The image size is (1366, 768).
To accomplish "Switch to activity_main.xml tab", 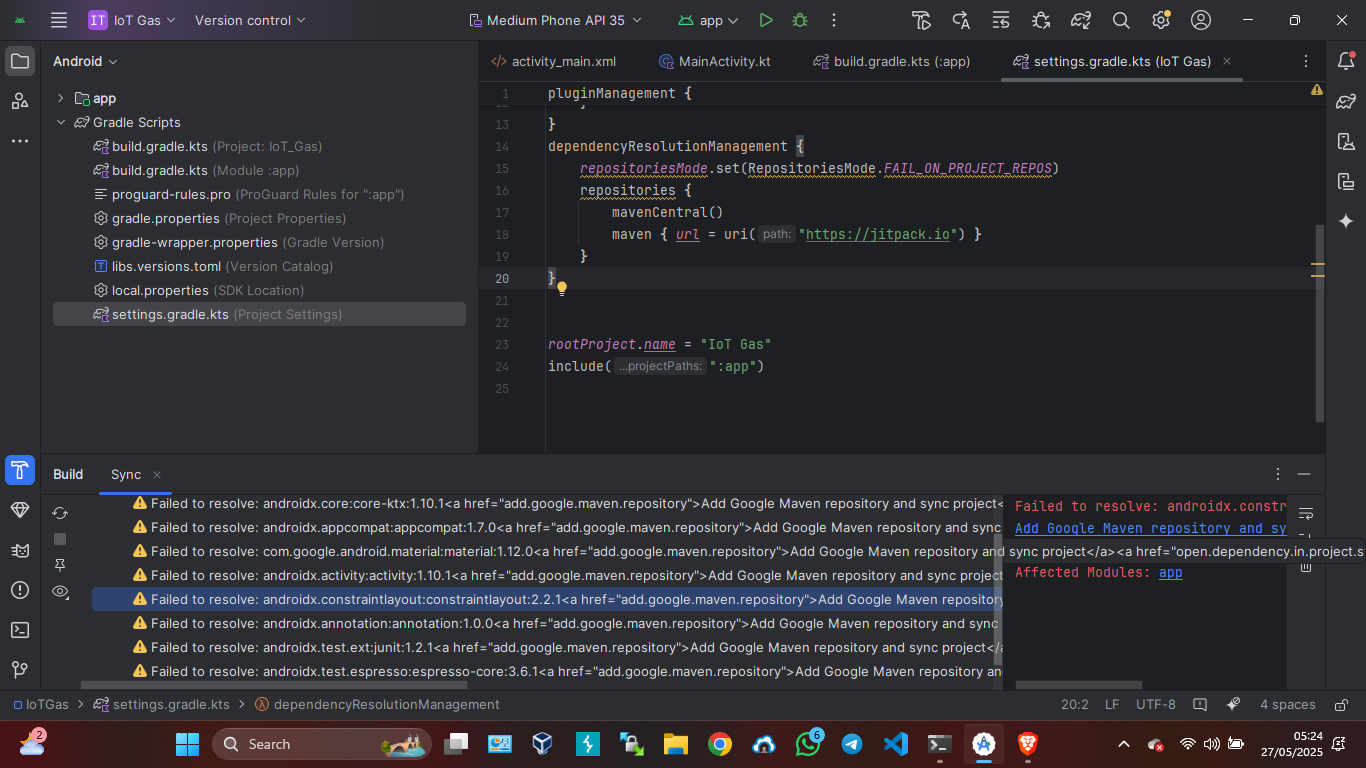I will point(553,61).
